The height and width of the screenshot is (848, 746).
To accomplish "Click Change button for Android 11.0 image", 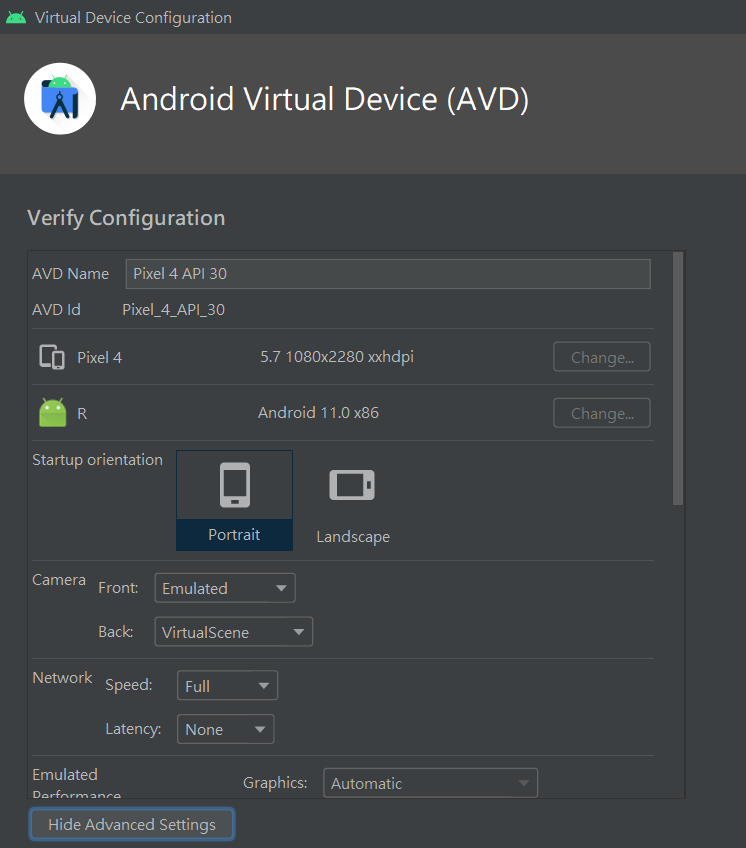I will pyautogui.click(x=602, y=413).
